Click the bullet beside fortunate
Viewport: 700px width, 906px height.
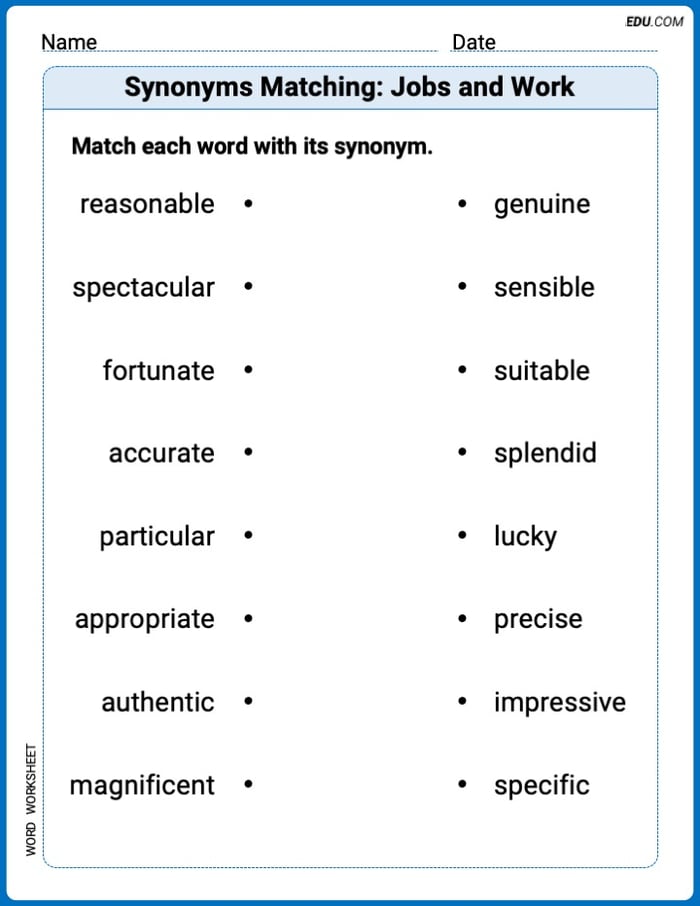pos(248,370)
